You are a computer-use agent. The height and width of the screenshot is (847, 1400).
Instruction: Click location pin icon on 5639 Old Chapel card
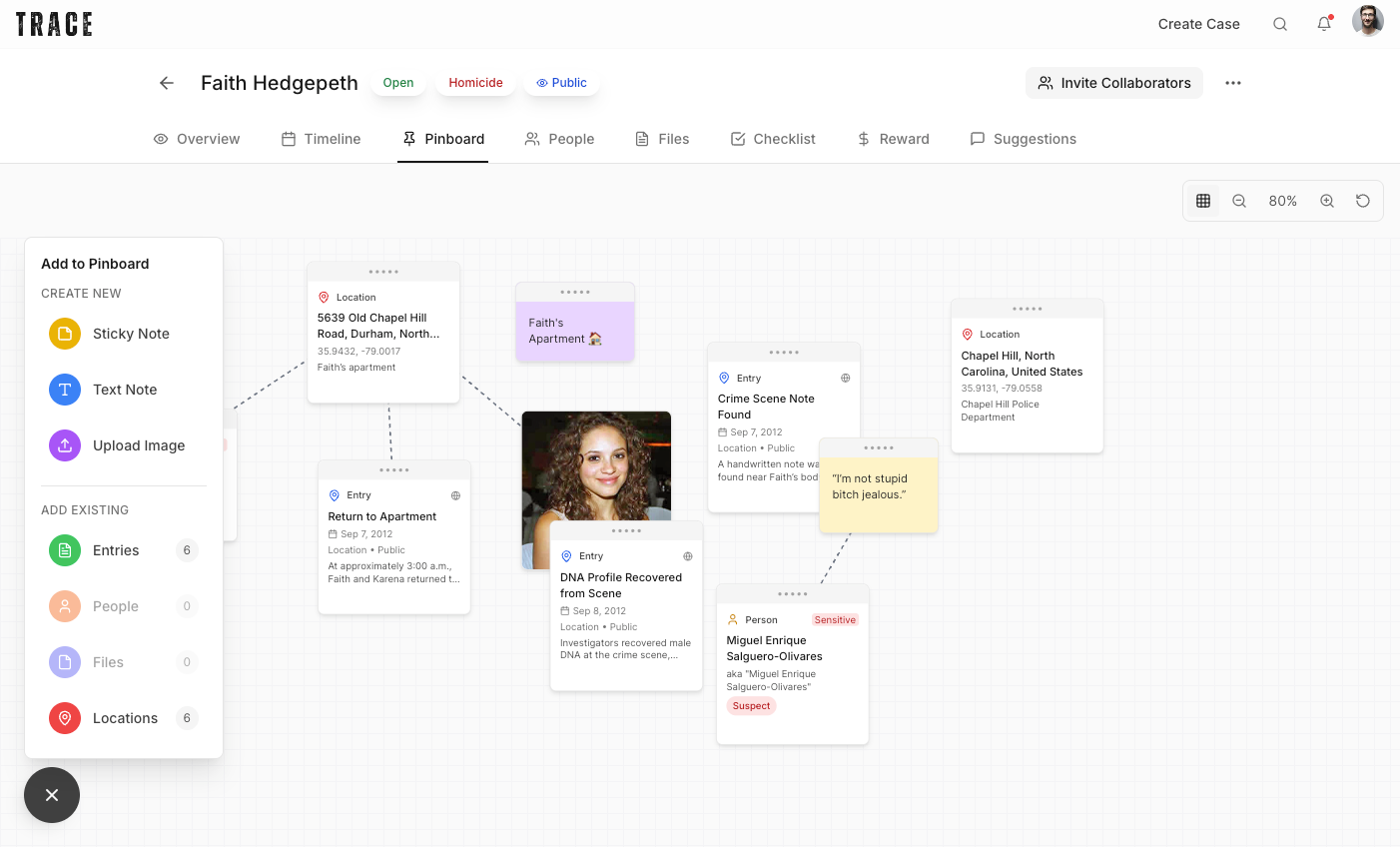324,298
